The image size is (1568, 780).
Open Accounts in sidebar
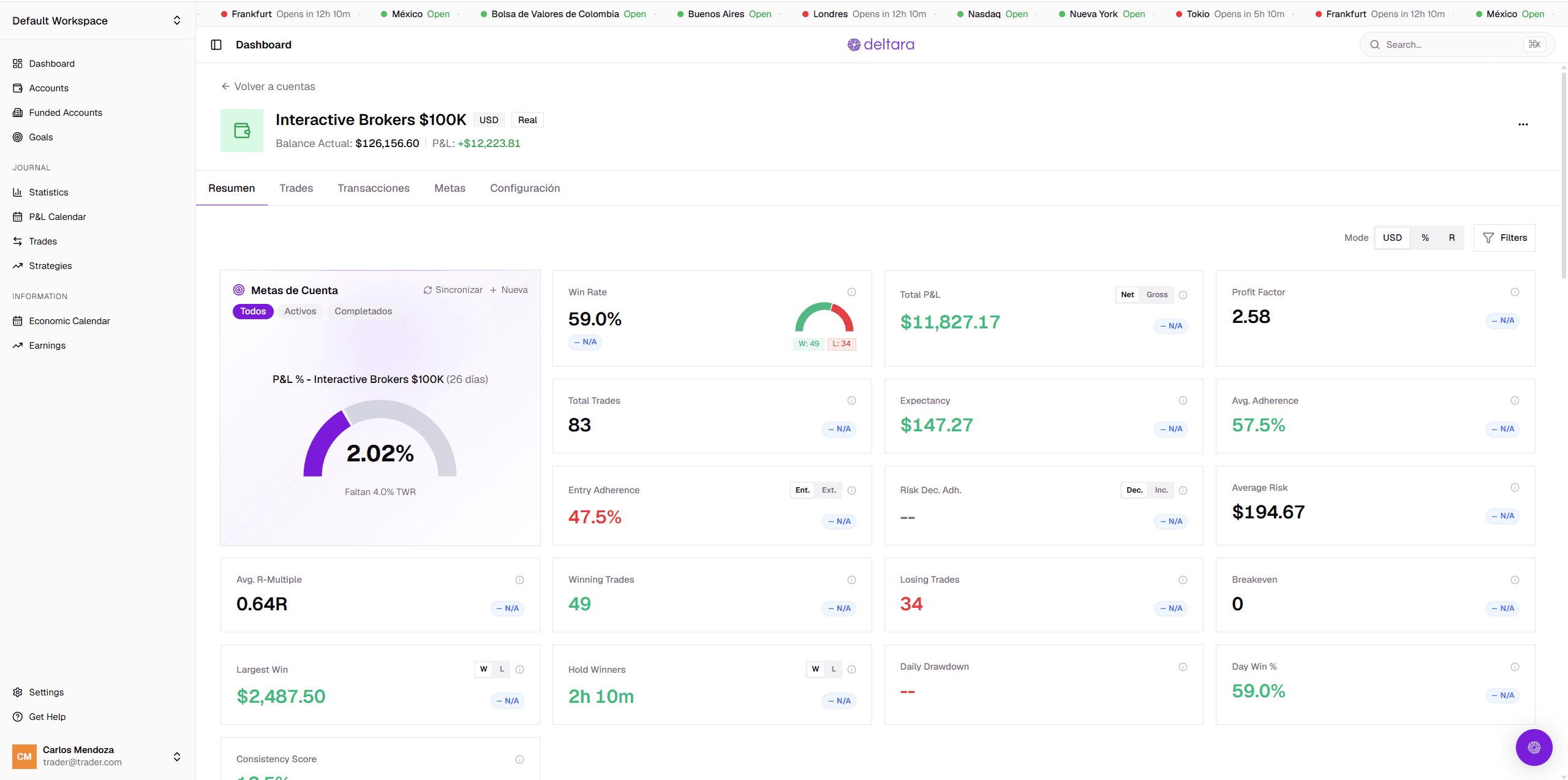[97, 88]
